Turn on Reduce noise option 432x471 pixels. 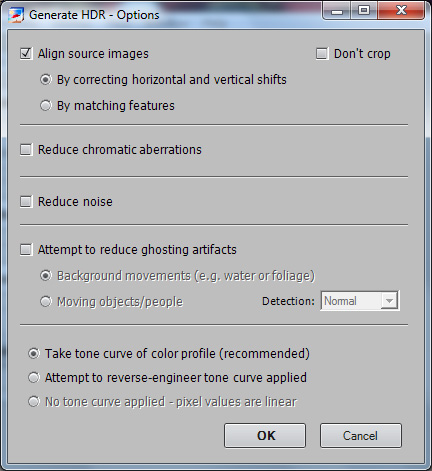point(26,201)
